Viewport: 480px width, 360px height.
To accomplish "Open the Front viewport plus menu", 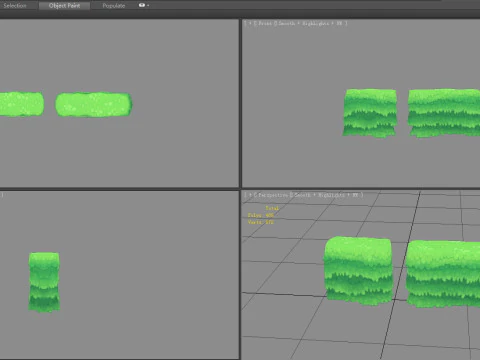I will tap(250, 23).
